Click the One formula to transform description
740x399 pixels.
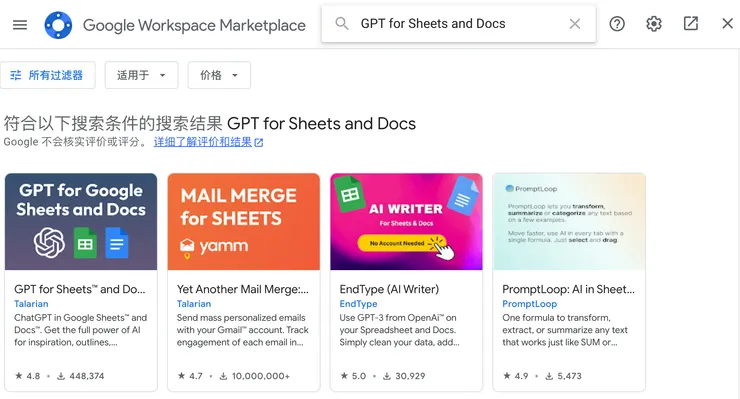565,330
